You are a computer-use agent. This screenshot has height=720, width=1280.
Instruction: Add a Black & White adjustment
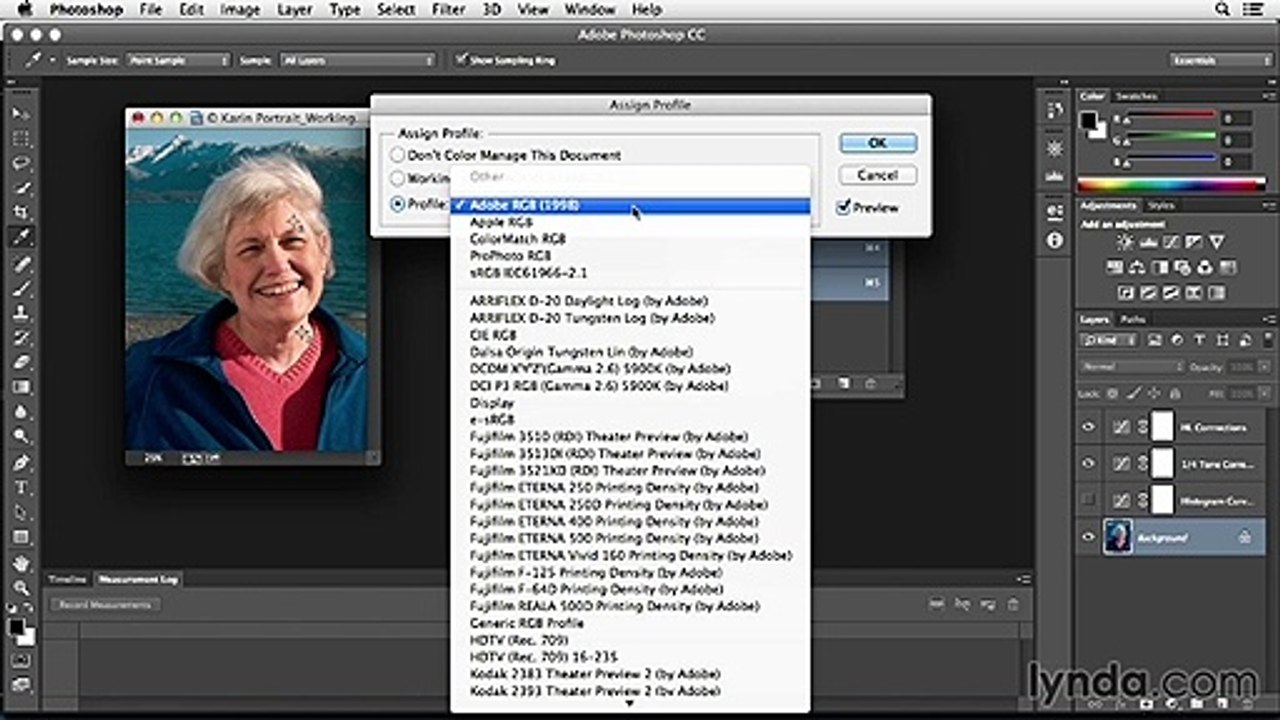point(1161,267)
